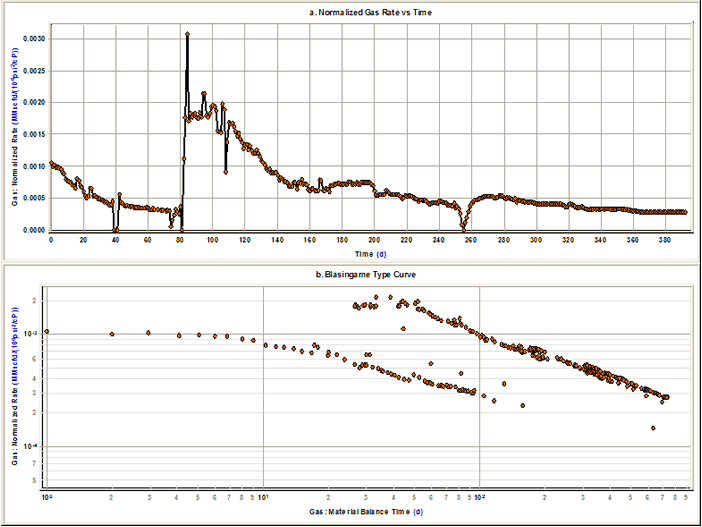Select the dip data point near day 255

tap(463, 228)
